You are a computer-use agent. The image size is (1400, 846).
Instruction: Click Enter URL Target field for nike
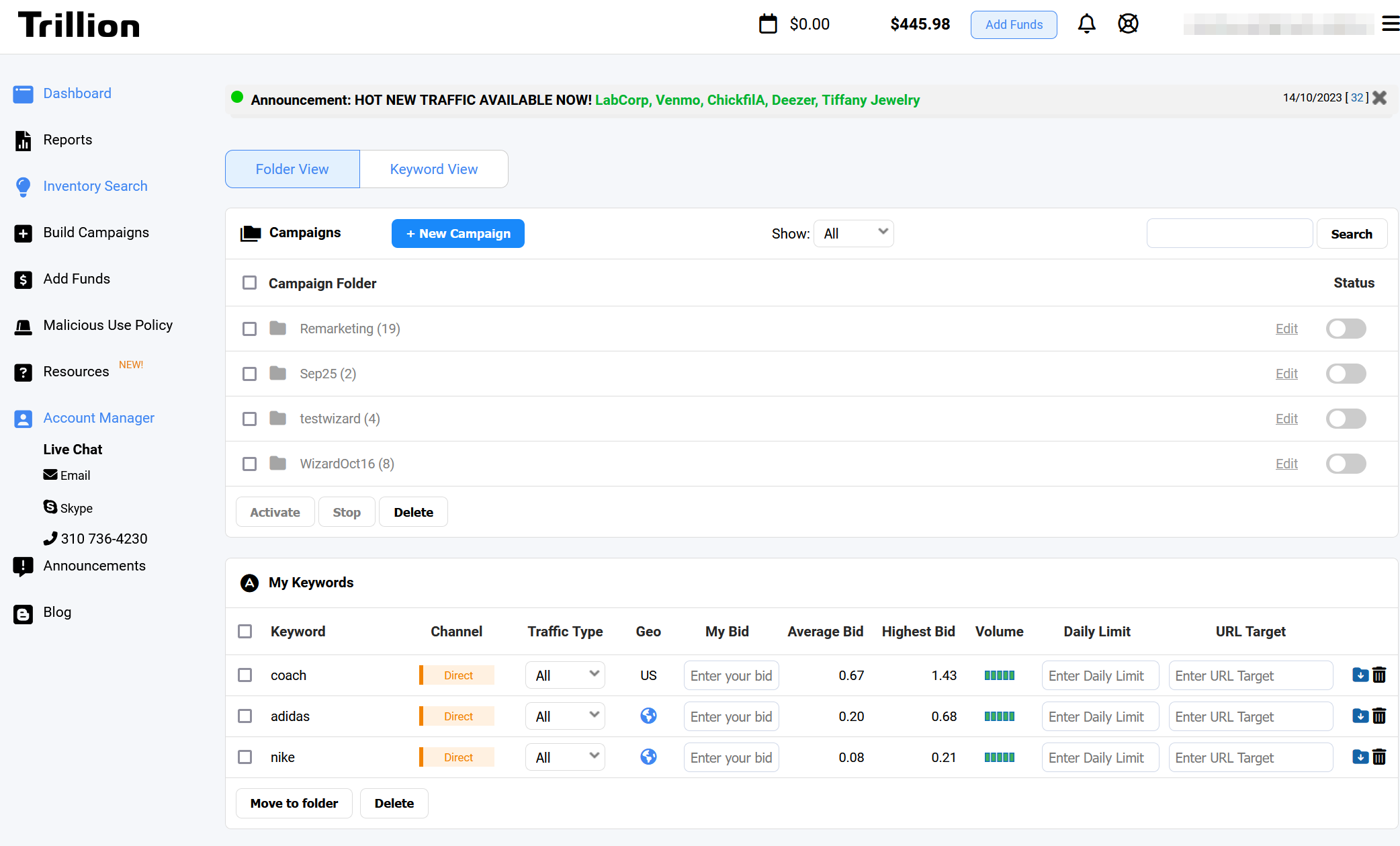point(1251,757)
